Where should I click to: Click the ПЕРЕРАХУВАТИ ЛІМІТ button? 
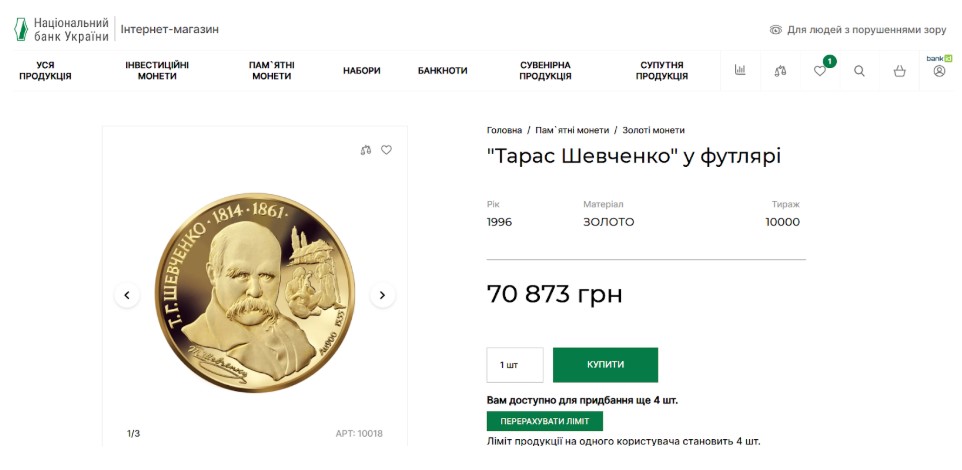click(545, 421)
